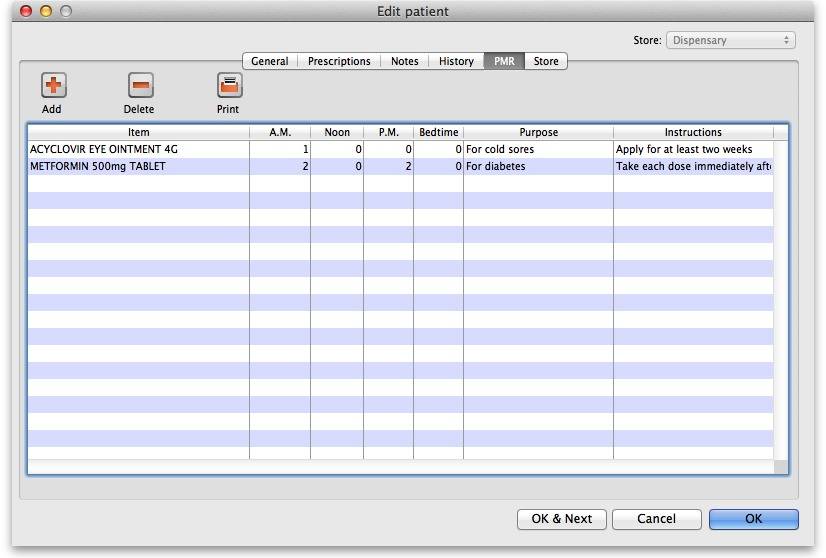Click the Purpose column header
Viewport: 826px width, 558px height.
click(538, 132)
